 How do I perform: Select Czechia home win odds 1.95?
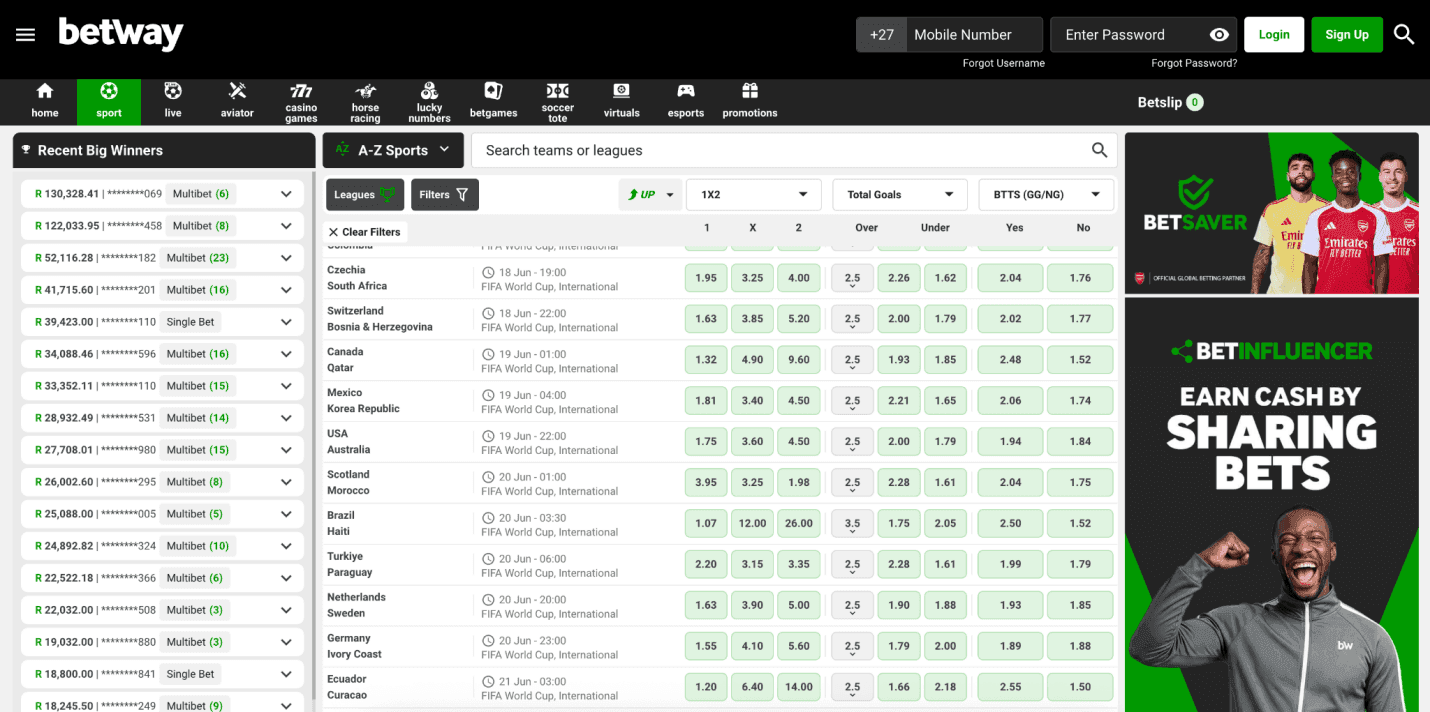tap(706, 278)
